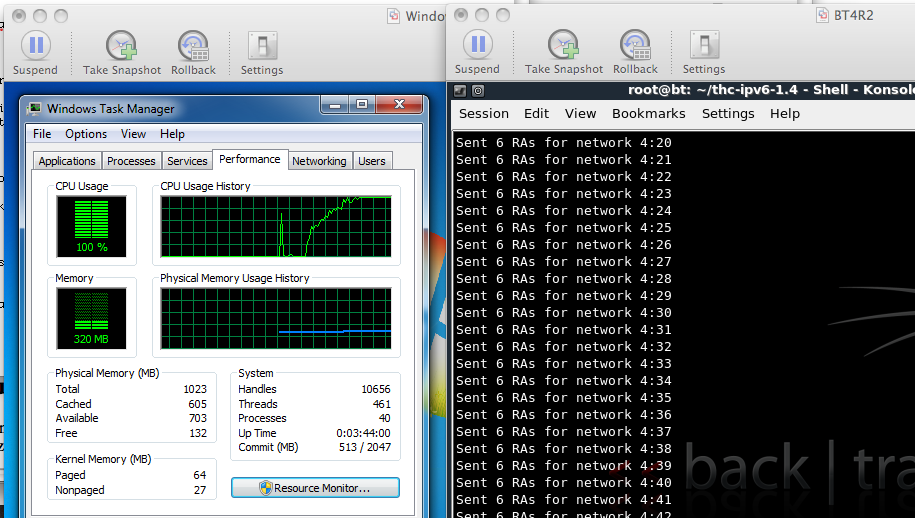Click terminal line for network 4:41
The image size is (915, 518).
tap(564, 500)
